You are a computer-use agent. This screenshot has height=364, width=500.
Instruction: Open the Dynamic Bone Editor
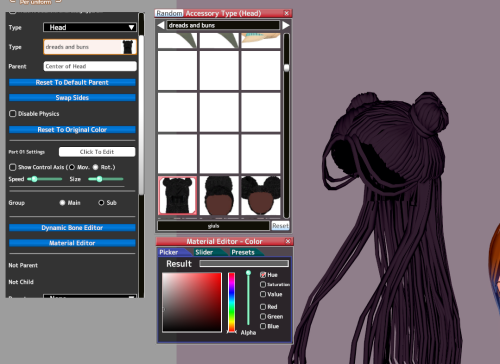(x=72, y=228)
